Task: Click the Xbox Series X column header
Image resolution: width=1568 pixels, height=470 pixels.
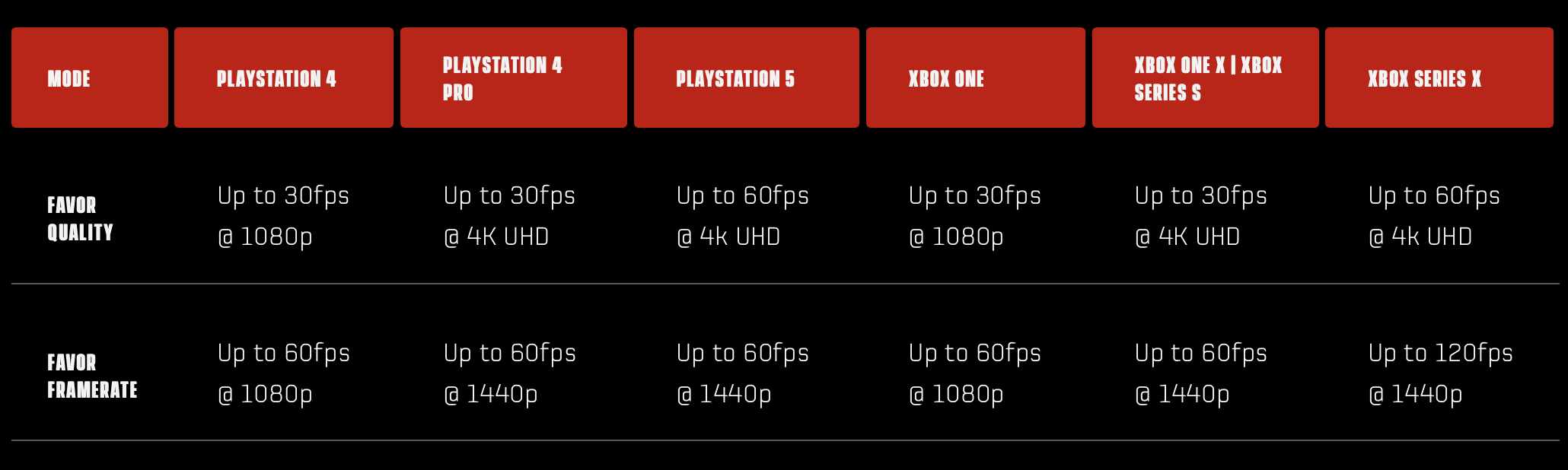Action: click(1439, 78)
